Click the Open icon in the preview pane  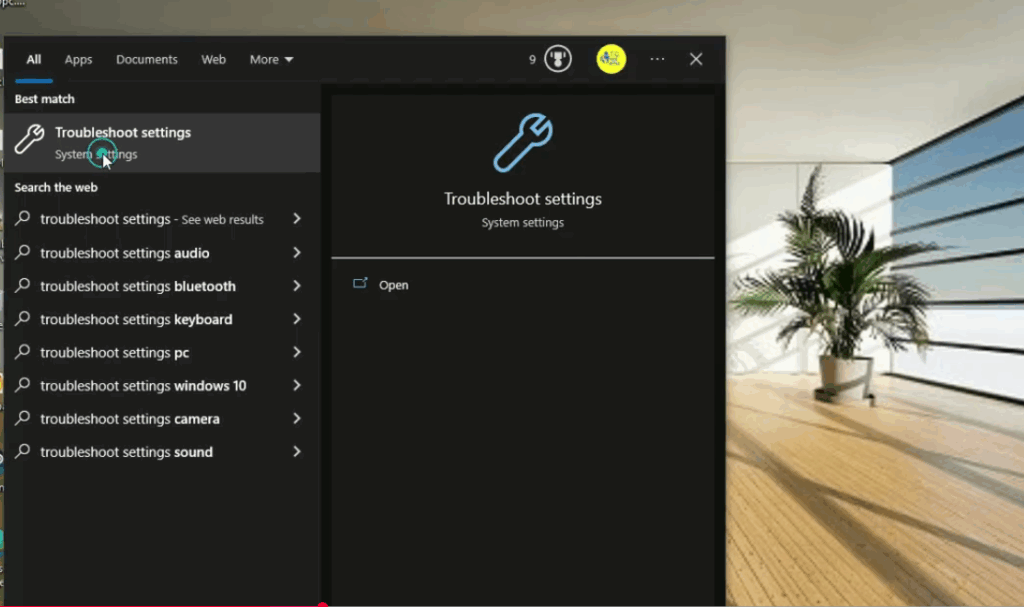click(x=361, y=285)
